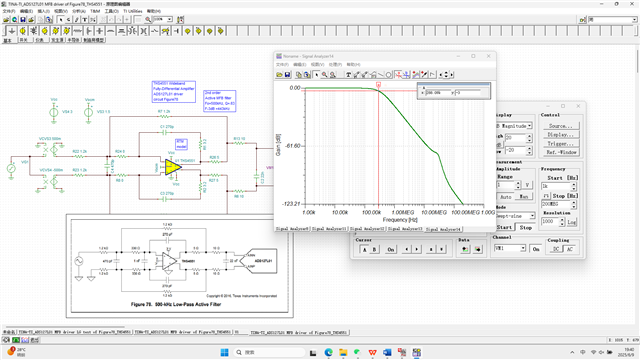Copy icon in Signal Analyzer toolbar
Screen dimensions: 640x360
[299, 75]
